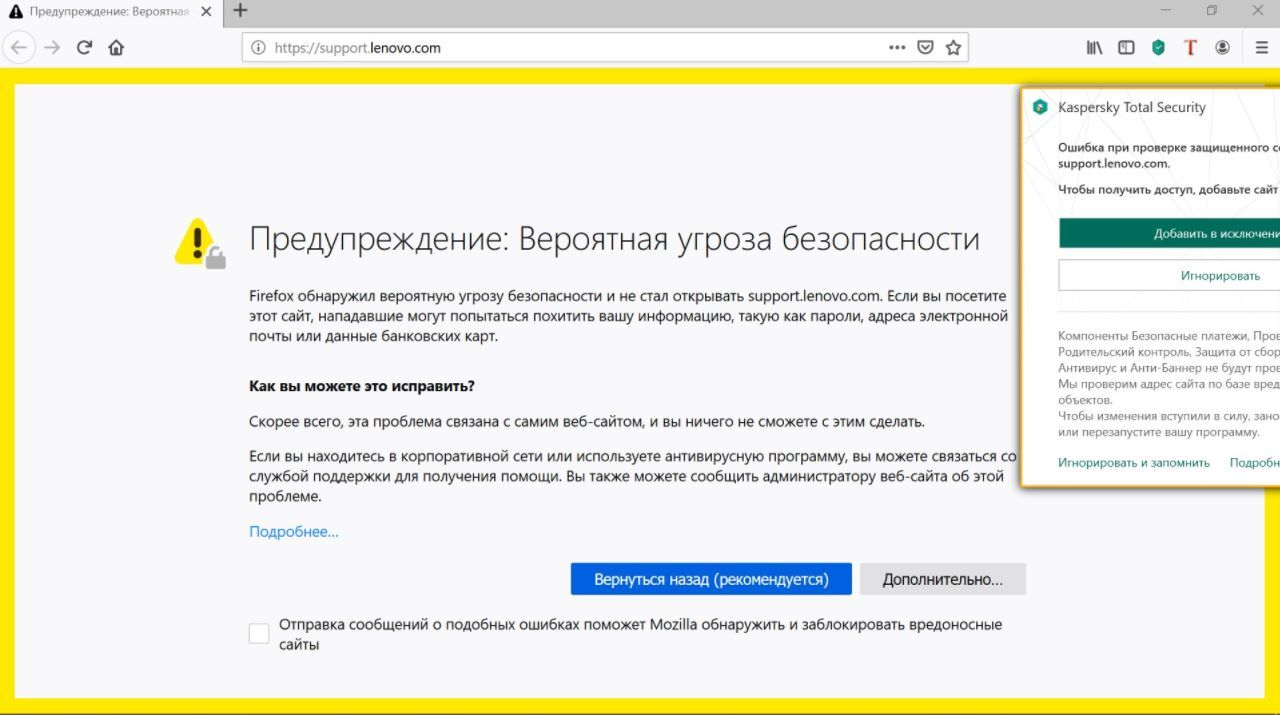
Task: Open page actions three-dot menu
Action: coord(897,47)
